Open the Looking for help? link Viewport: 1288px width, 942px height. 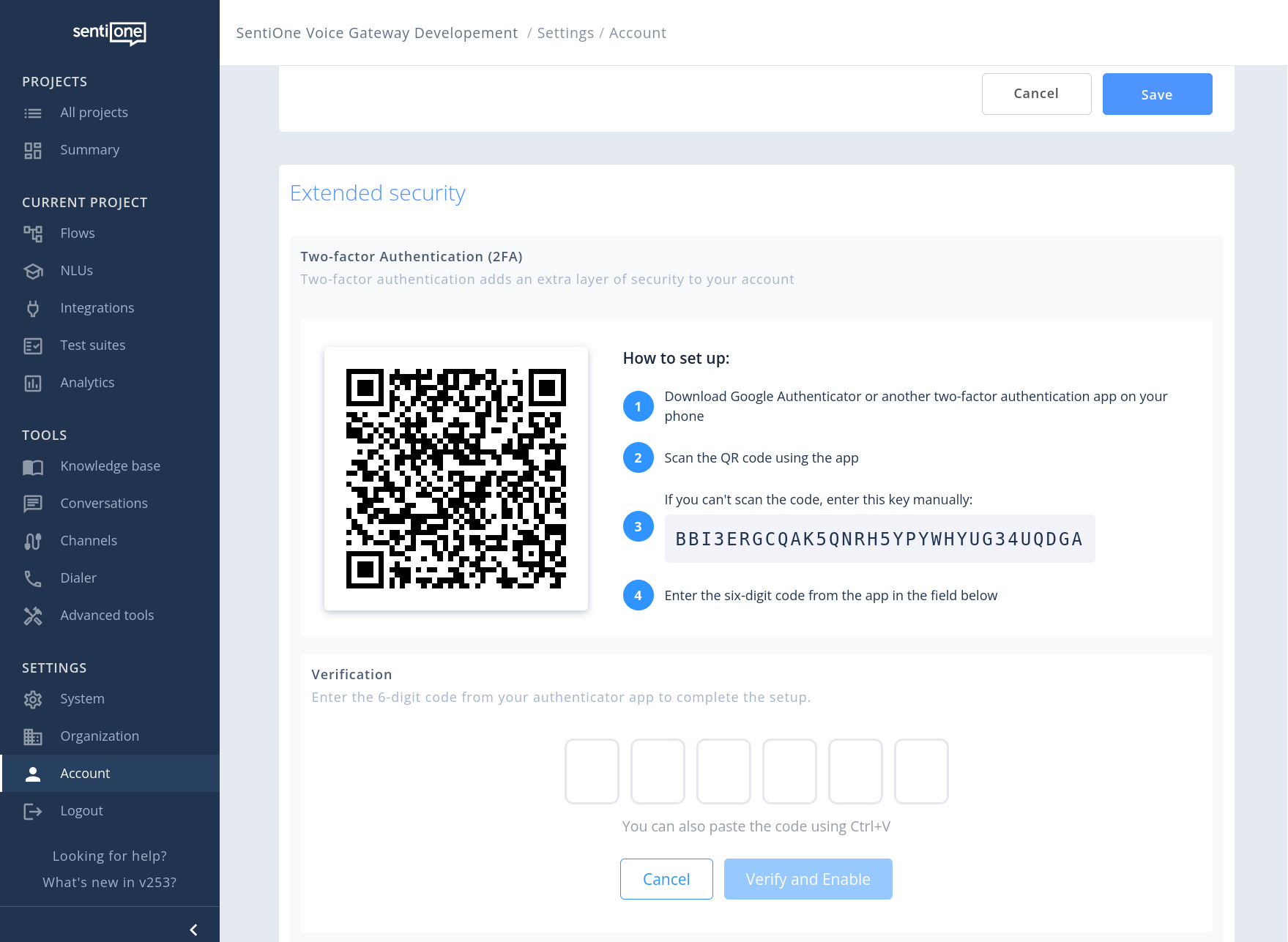click(110, 856)
